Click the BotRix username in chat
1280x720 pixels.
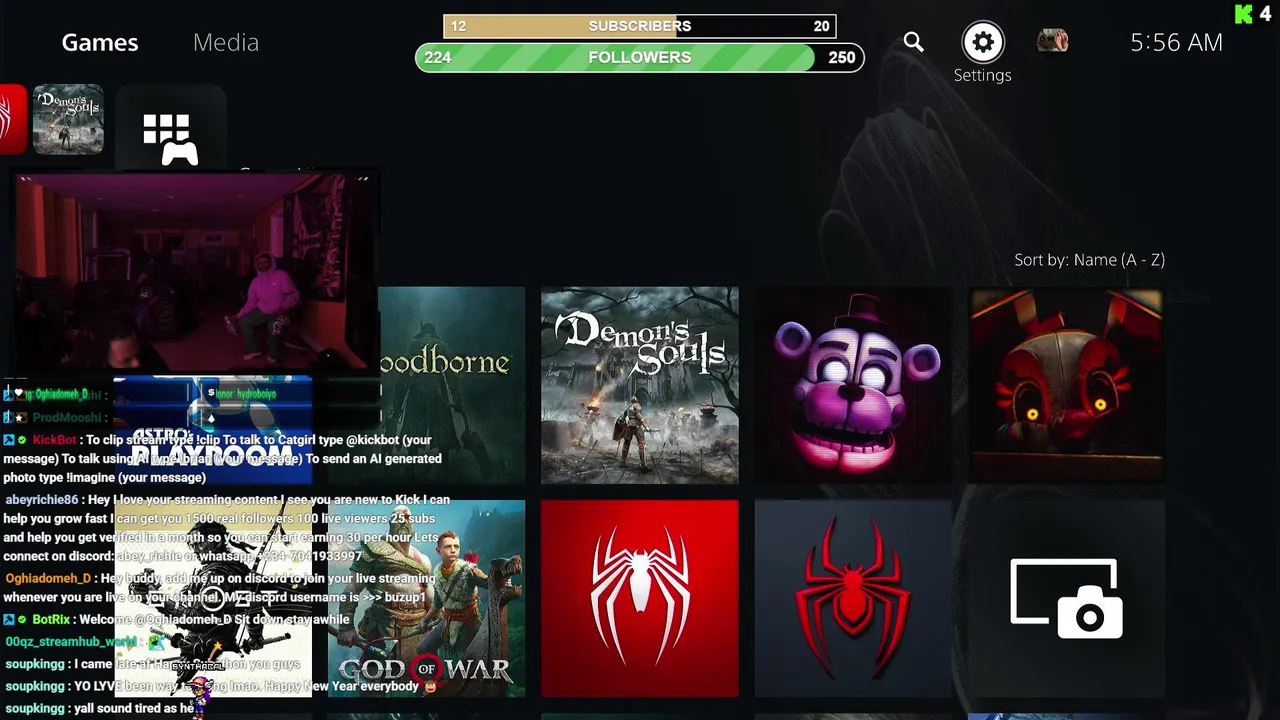51,619
